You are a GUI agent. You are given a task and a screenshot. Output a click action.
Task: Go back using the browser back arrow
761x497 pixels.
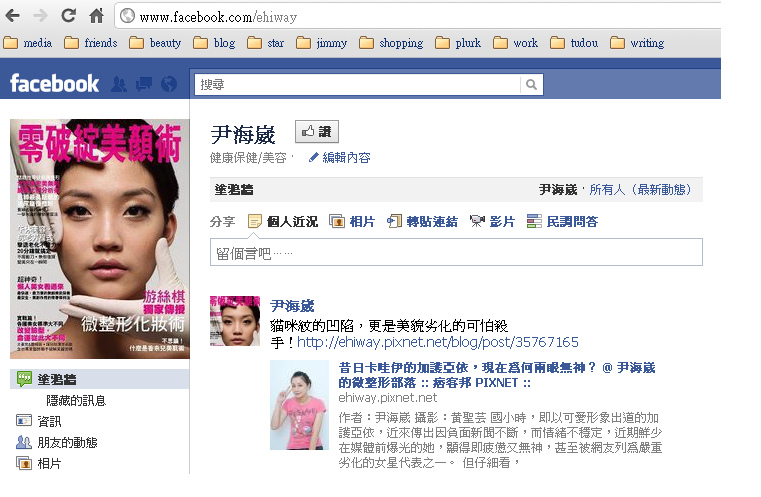(13, 16)
